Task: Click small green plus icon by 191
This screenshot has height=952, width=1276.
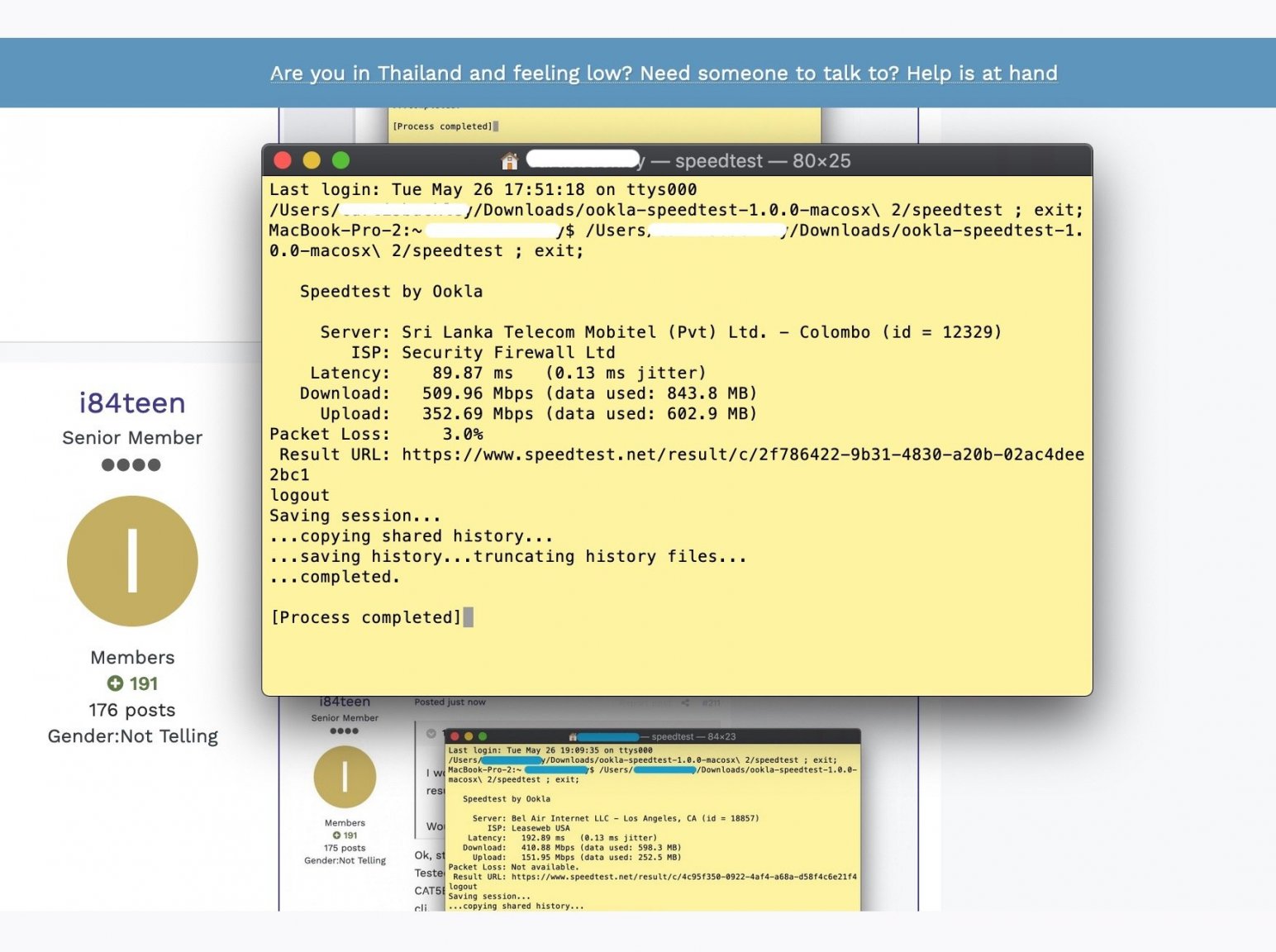Action: (336, 835)
